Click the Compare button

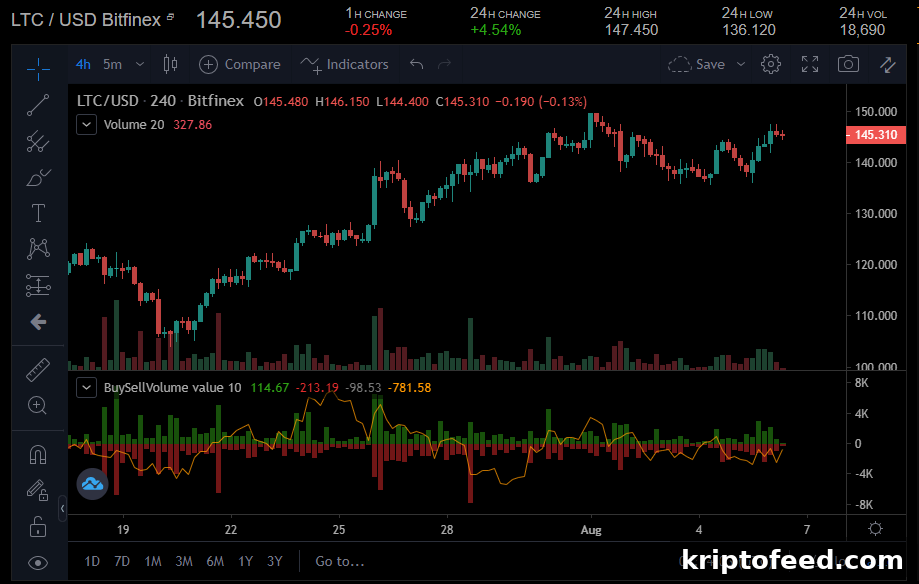240,64
